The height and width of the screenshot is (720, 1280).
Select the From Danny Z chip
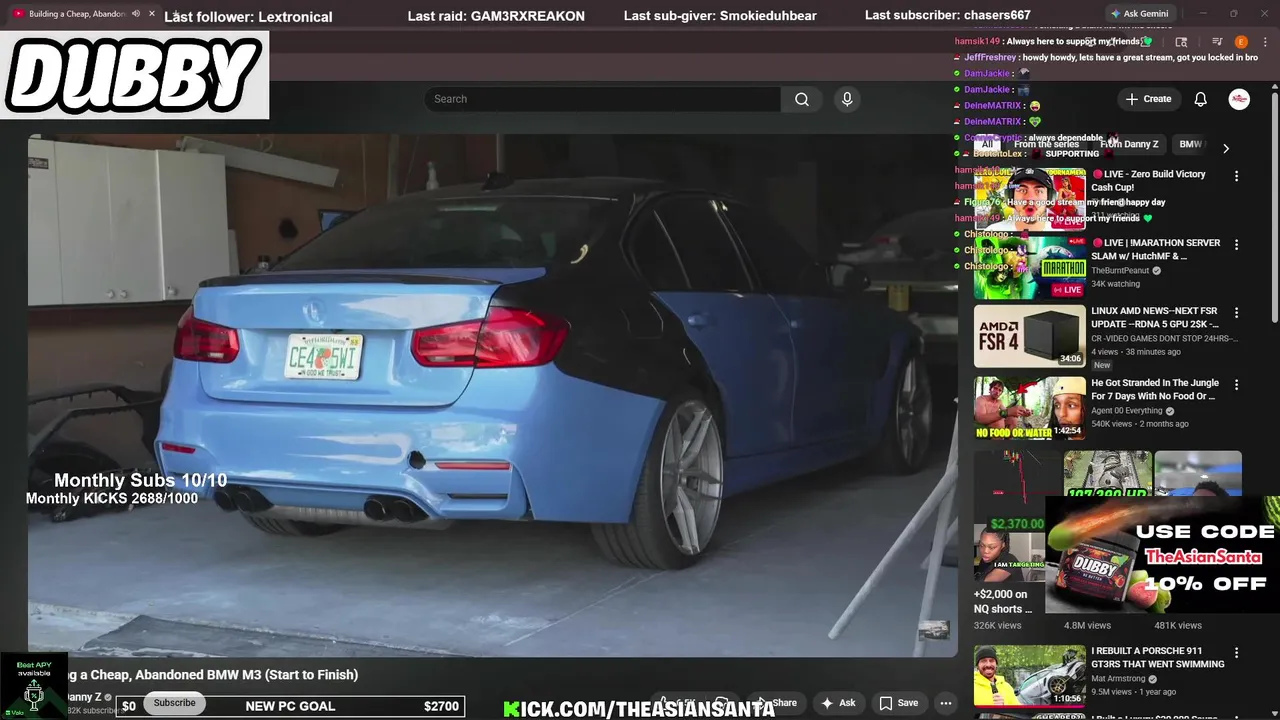pos(1129,144)
